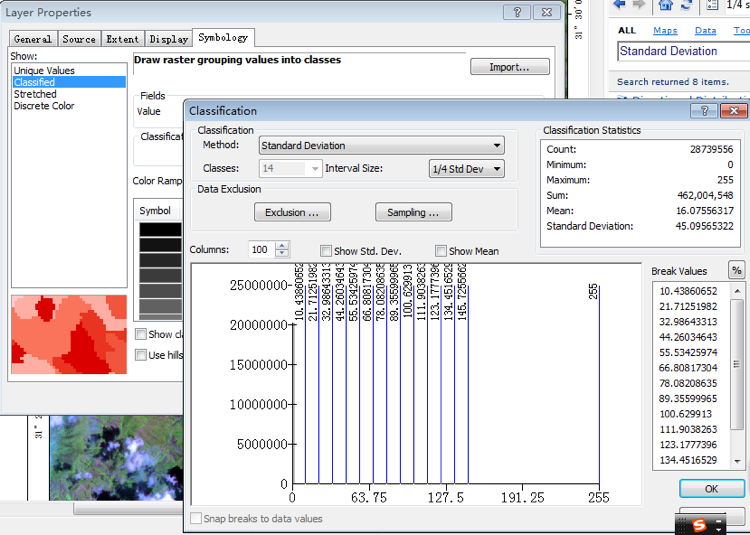Increase Columns value with spinner arrow
Screen dimensions: 750x535
tap(282, 246)
